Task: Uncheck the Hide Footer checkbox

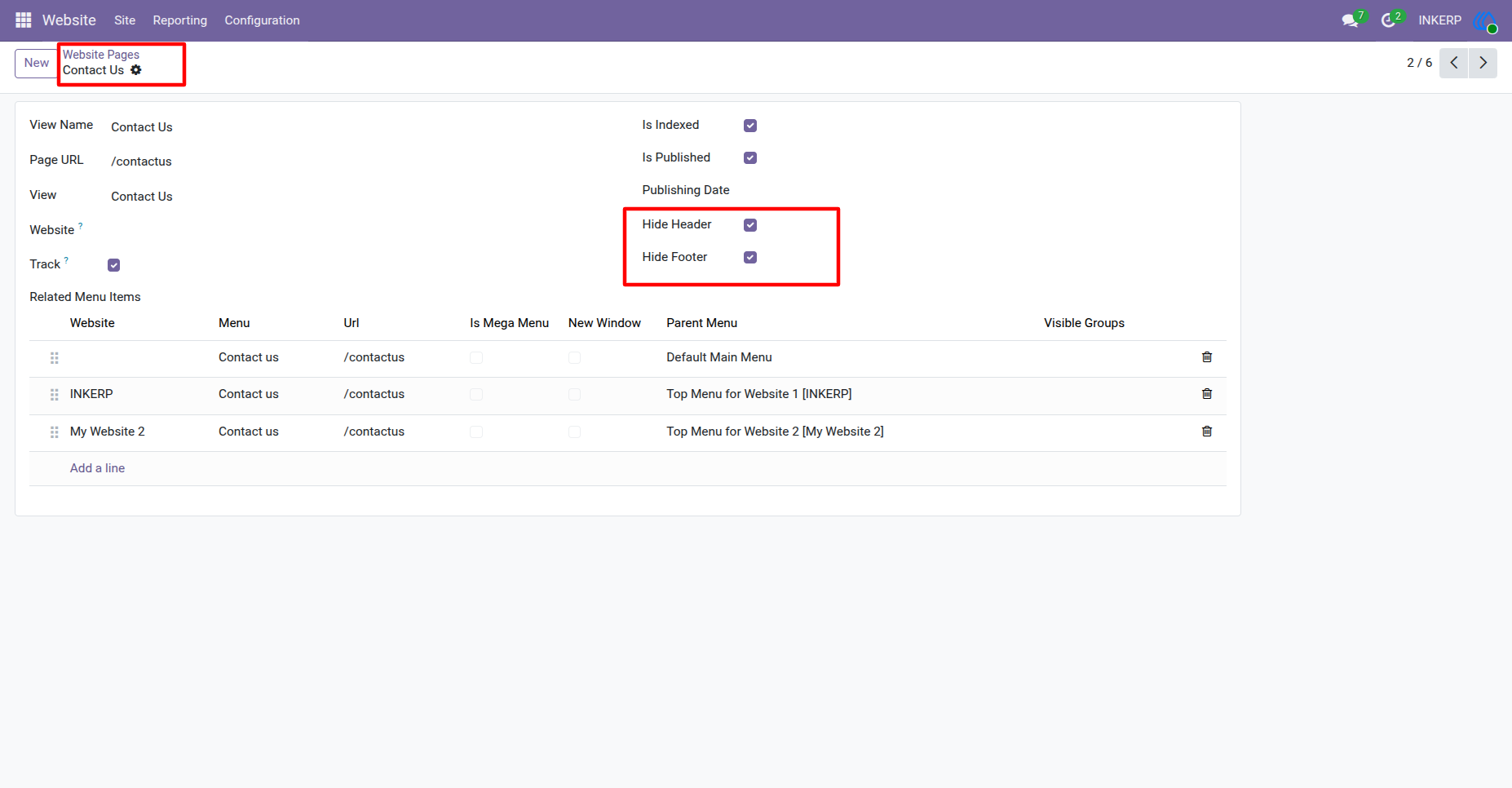Action: [x=750, y=258]
